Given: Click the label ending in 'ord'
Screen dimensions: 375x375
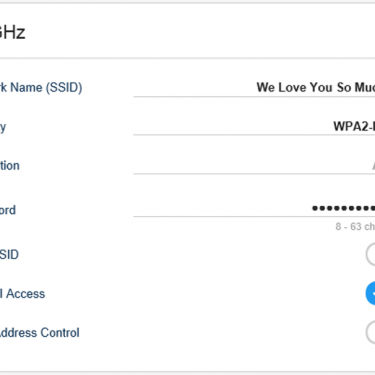Looking at the screenshot, I should 8,210.
